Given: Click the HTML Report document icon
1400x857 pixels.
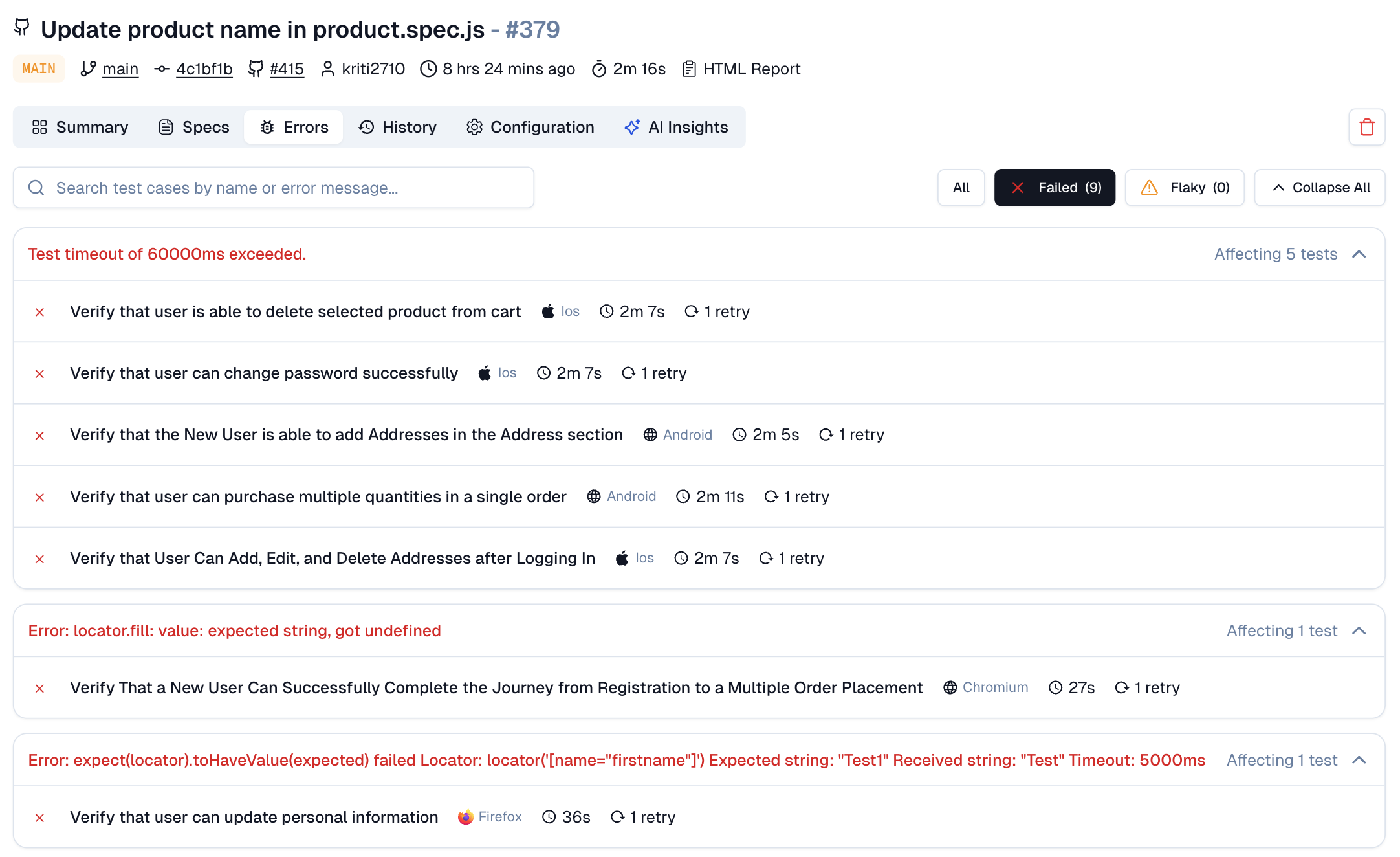Looking at the screenshot, I should (689, 69).
